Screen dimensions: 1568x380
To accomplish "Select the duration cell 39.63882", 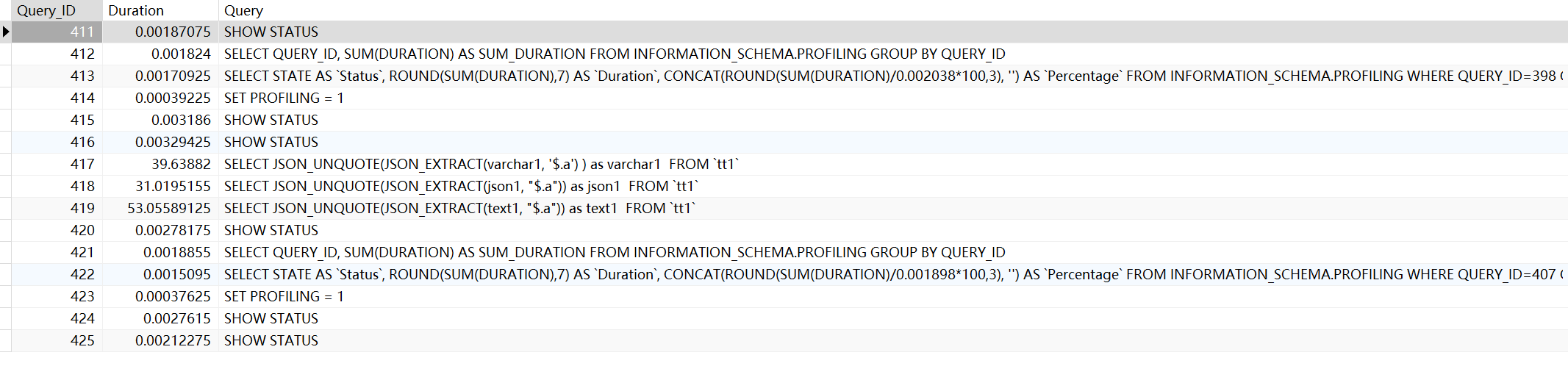I will coord(181,164).
